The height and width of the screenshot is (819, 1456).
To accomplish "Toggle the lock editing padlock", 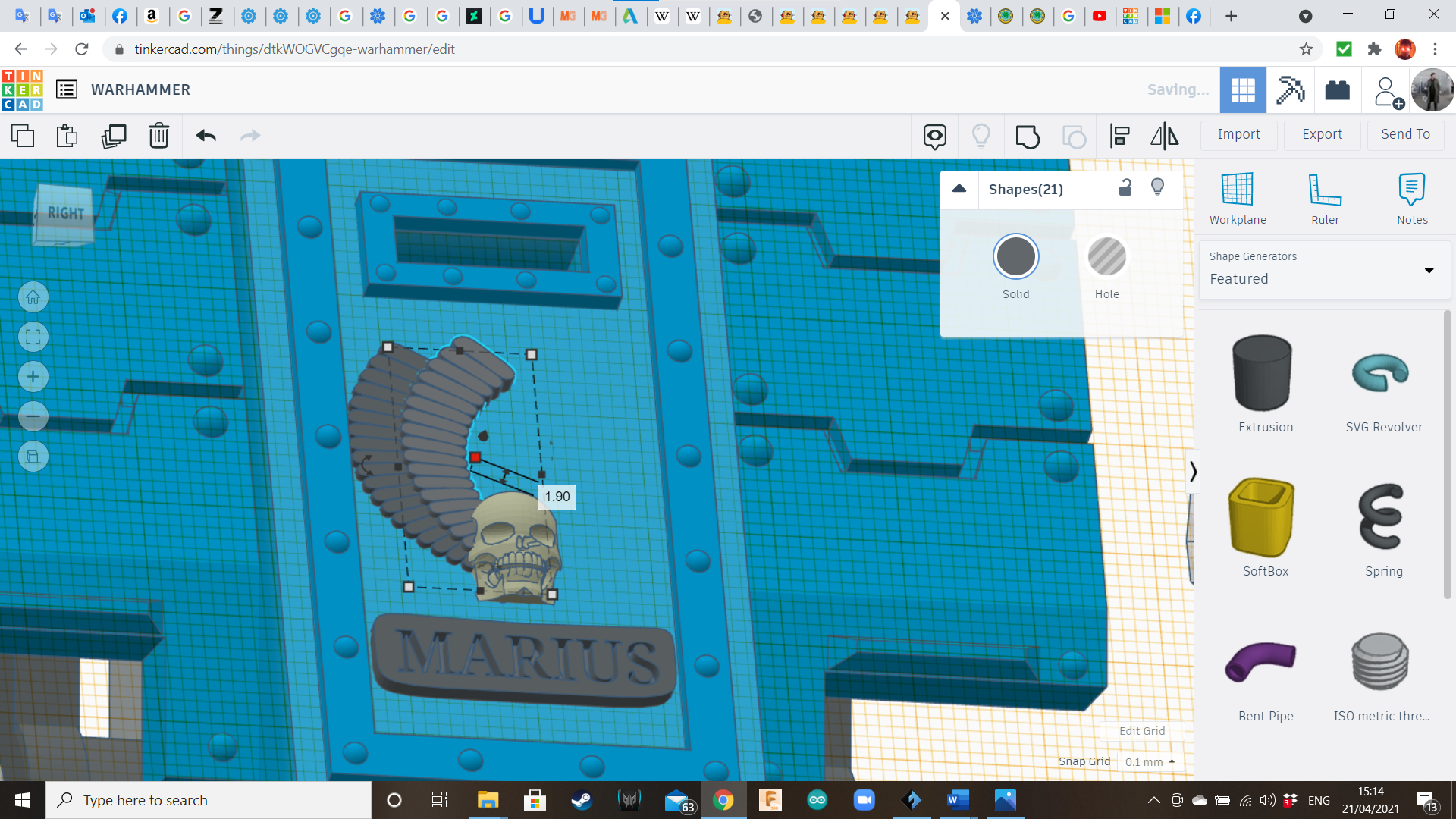I will pos(1125,188).
